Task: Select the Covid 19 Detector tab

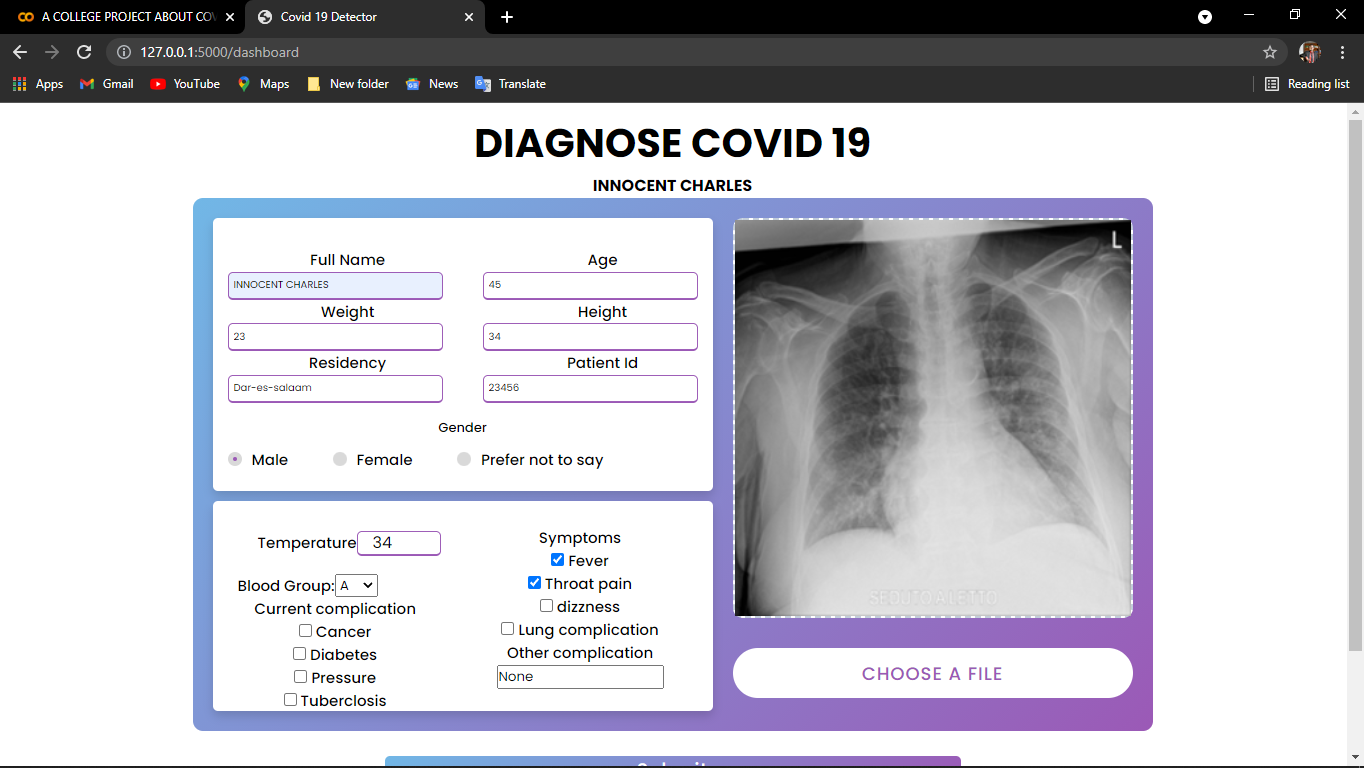Action: point(365,17)
